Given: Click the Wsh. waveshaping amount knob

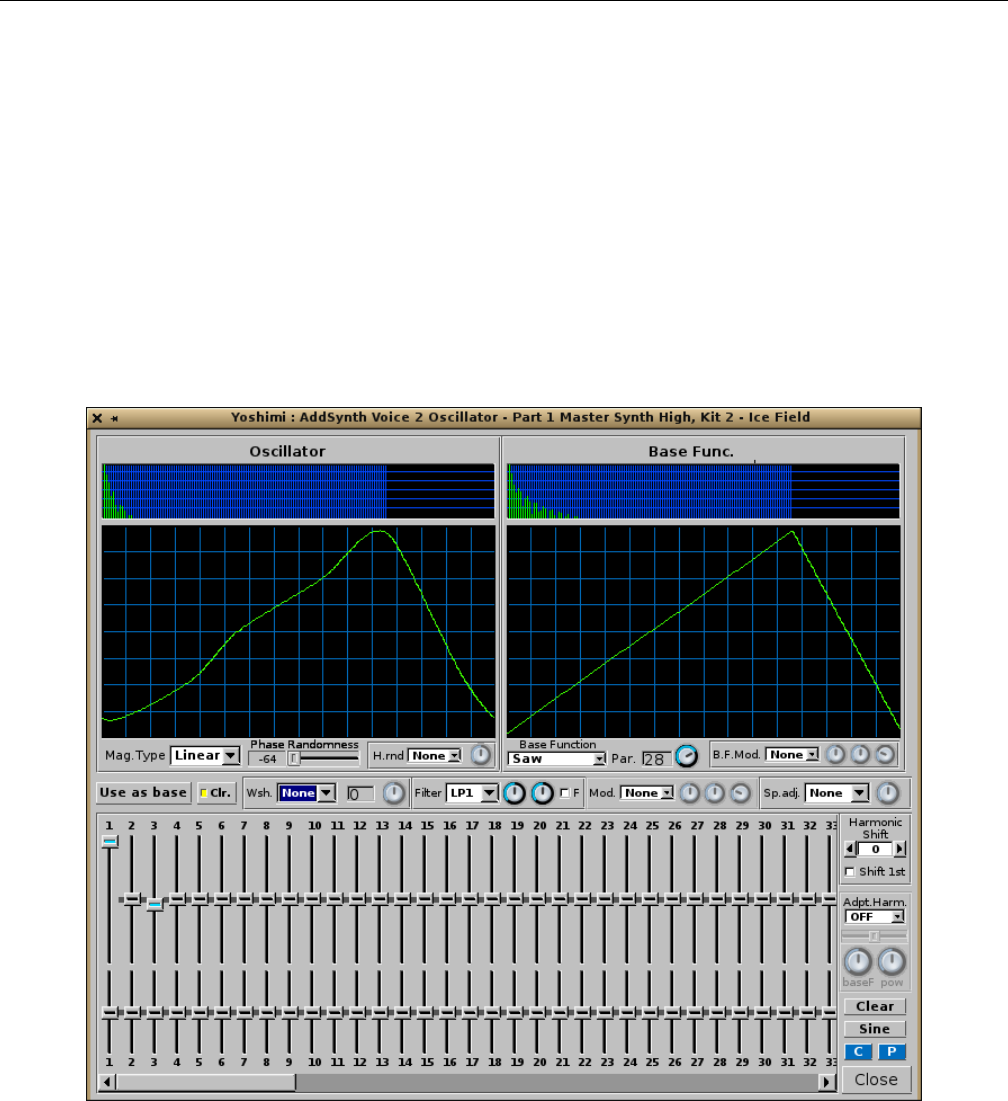Looking at the screenshot, I should point(394,793).
